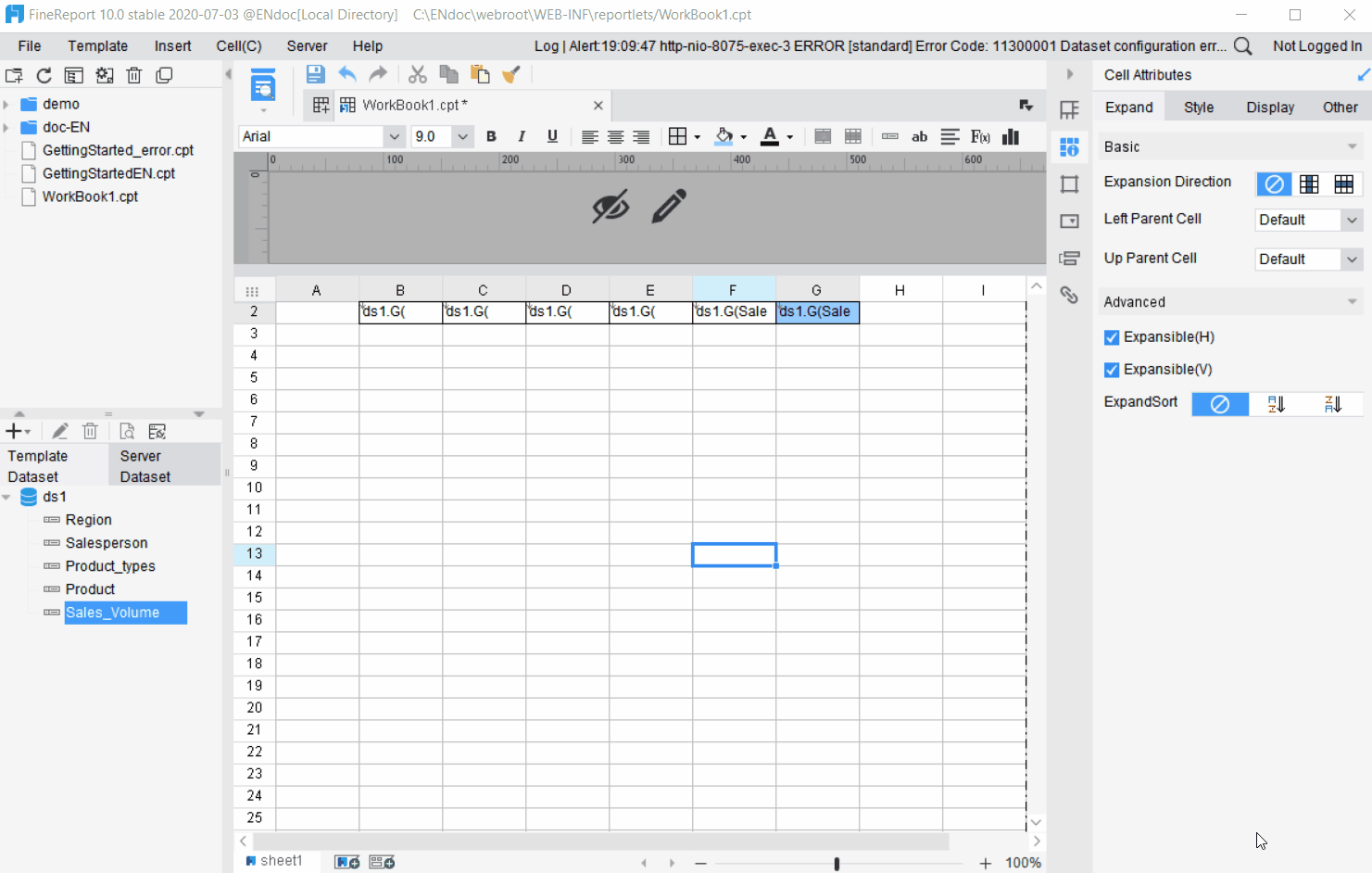The height and width of the screenshot is (873, 1372).
Task: Save the template with the floppy disk icon
Action: pyautogui.click(x=315, y=75)
